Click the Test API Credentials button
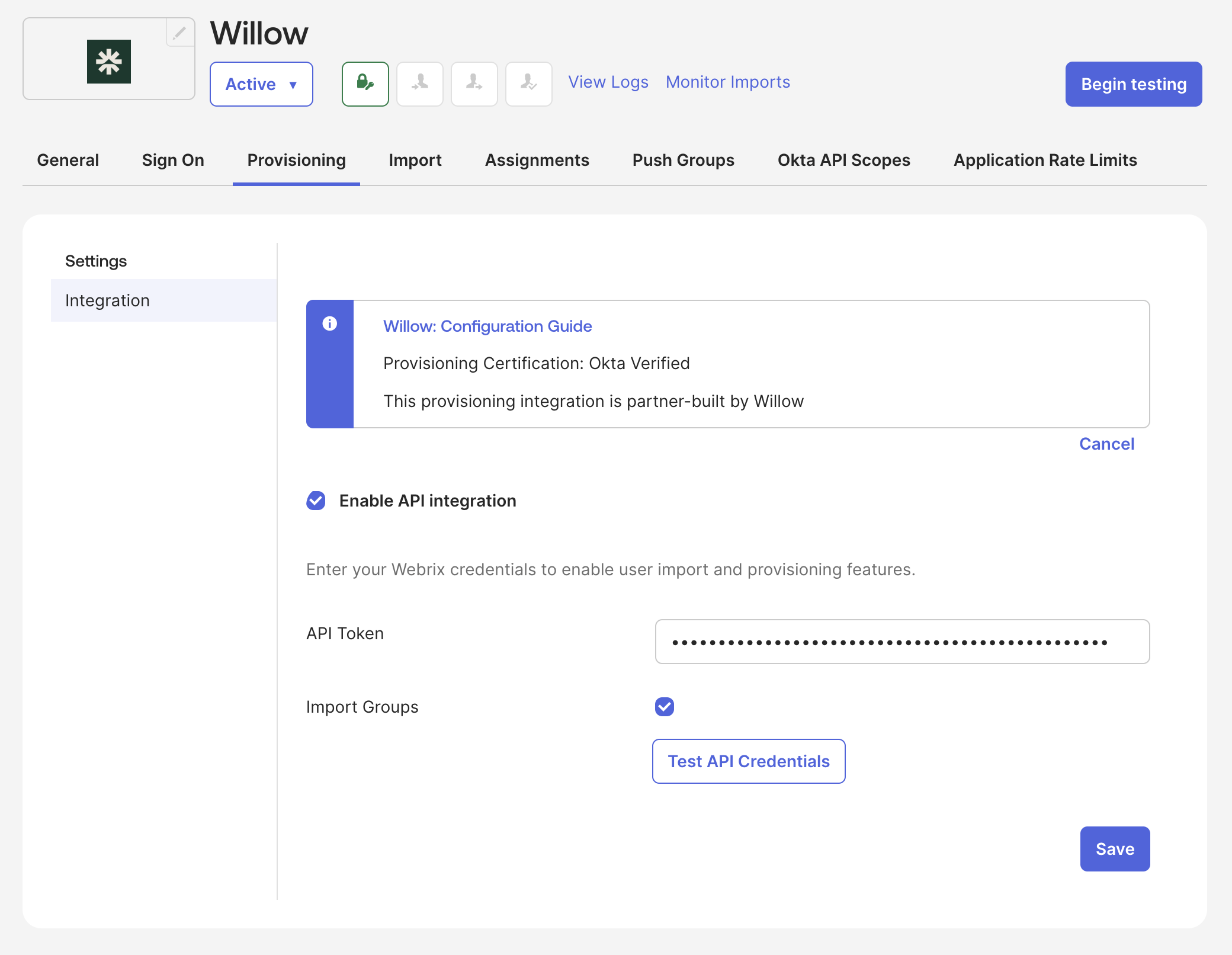The image size is (1232, 955). coord(749,761)
